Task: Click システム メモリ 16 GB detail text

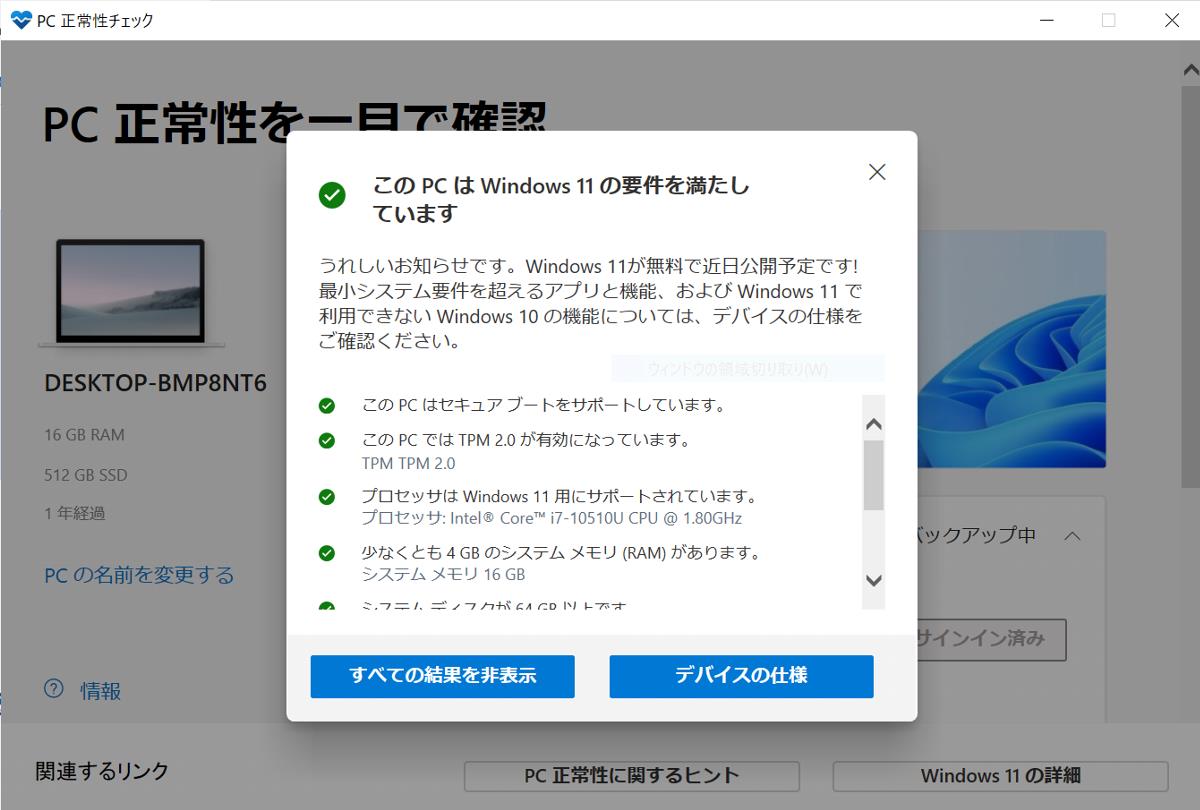Action: click(443, 574)
